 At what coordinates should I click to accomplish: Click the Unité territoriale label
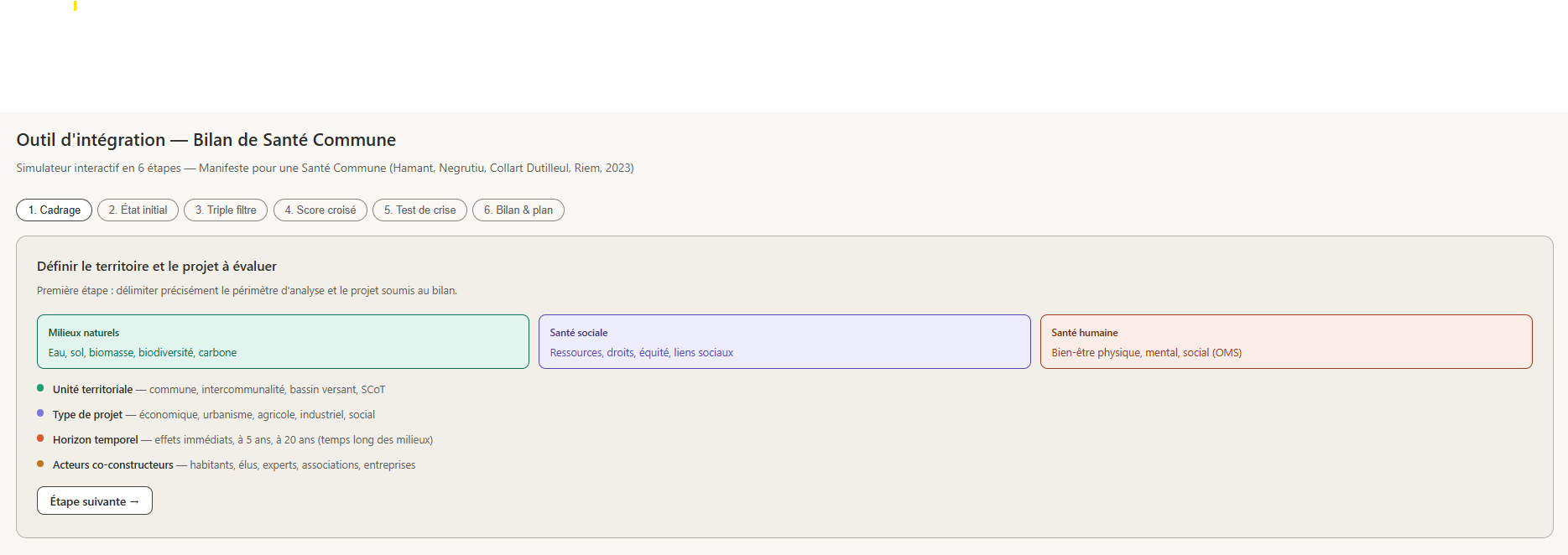[x=92, y=390]
